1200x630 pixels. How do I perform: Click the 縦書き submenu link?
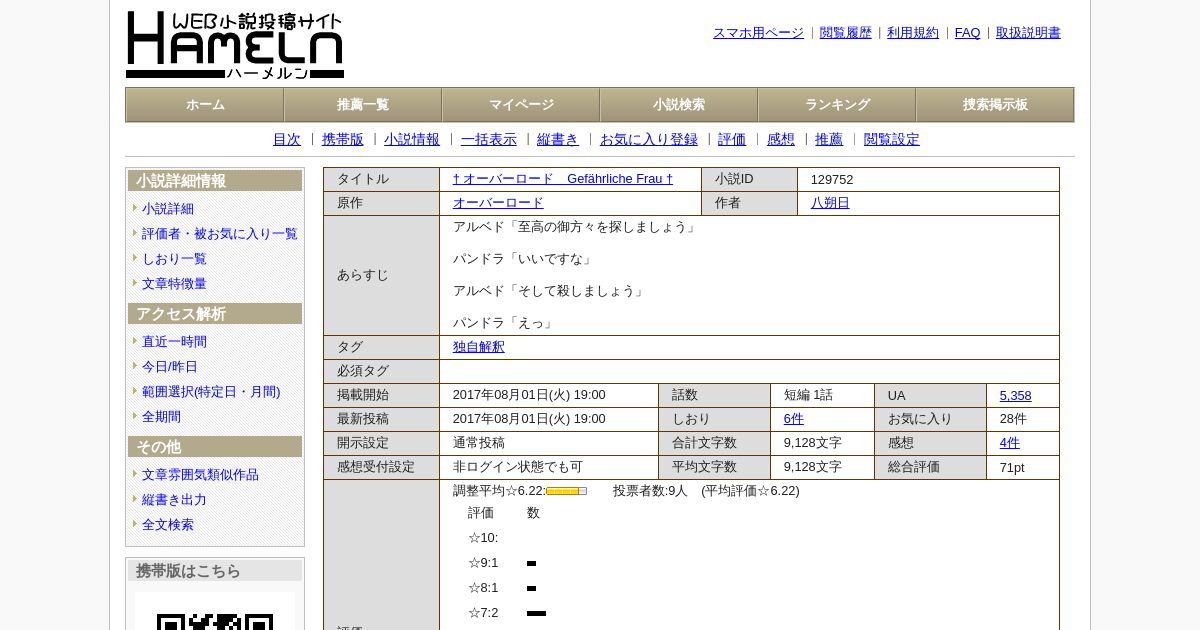pos(558,140)
